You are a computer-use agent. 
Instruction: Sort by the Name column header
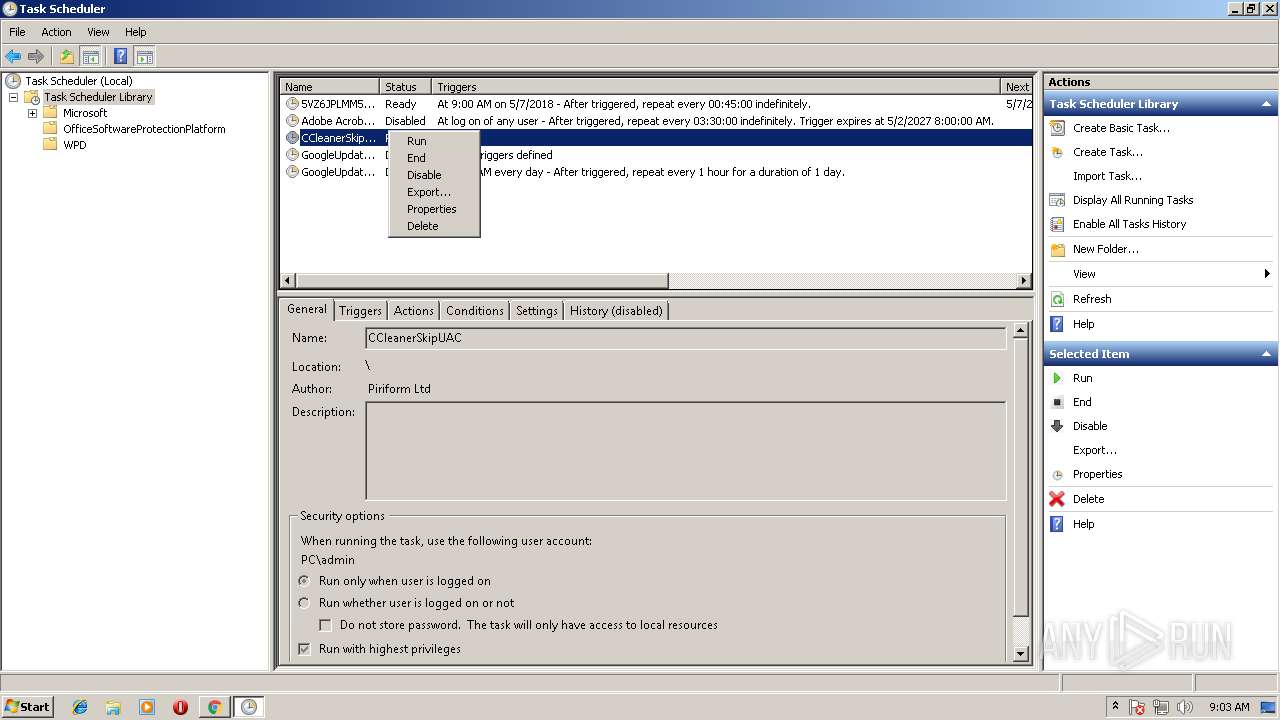[x=329, y=87]
